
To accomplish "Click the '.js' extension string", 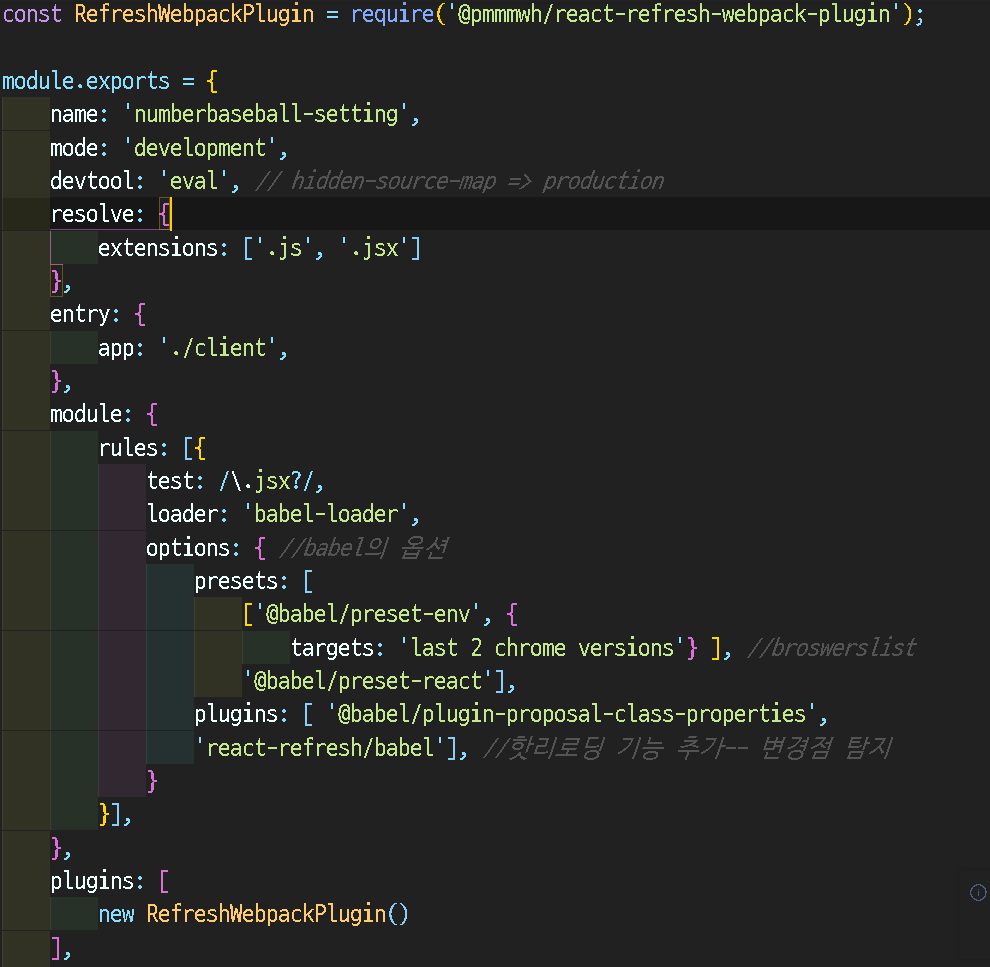I will pyautogui.click(x=283, y=247).
